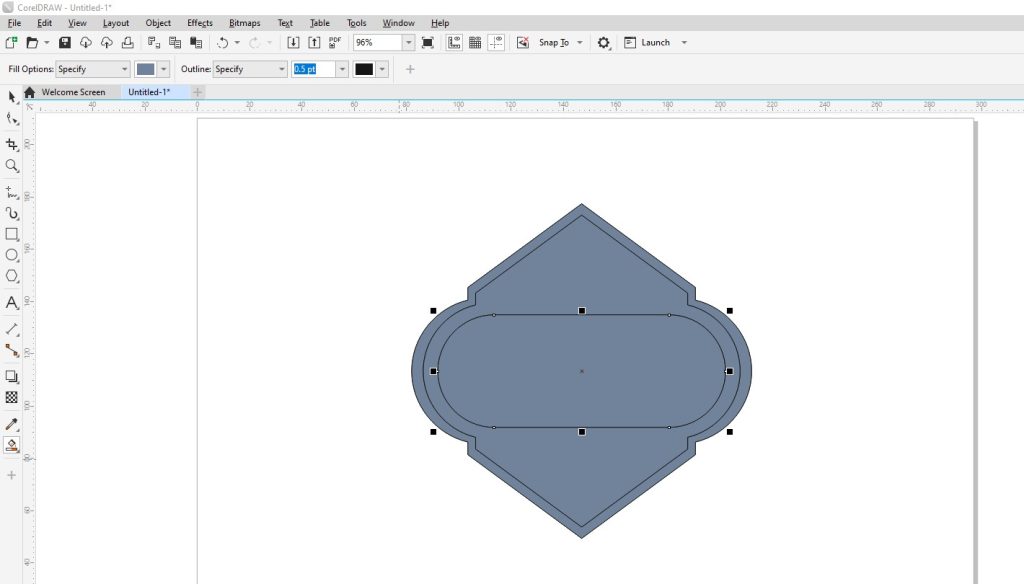The image size is (1024, 584).
Task: Select the Polygon tool
Action: [12, 276]
